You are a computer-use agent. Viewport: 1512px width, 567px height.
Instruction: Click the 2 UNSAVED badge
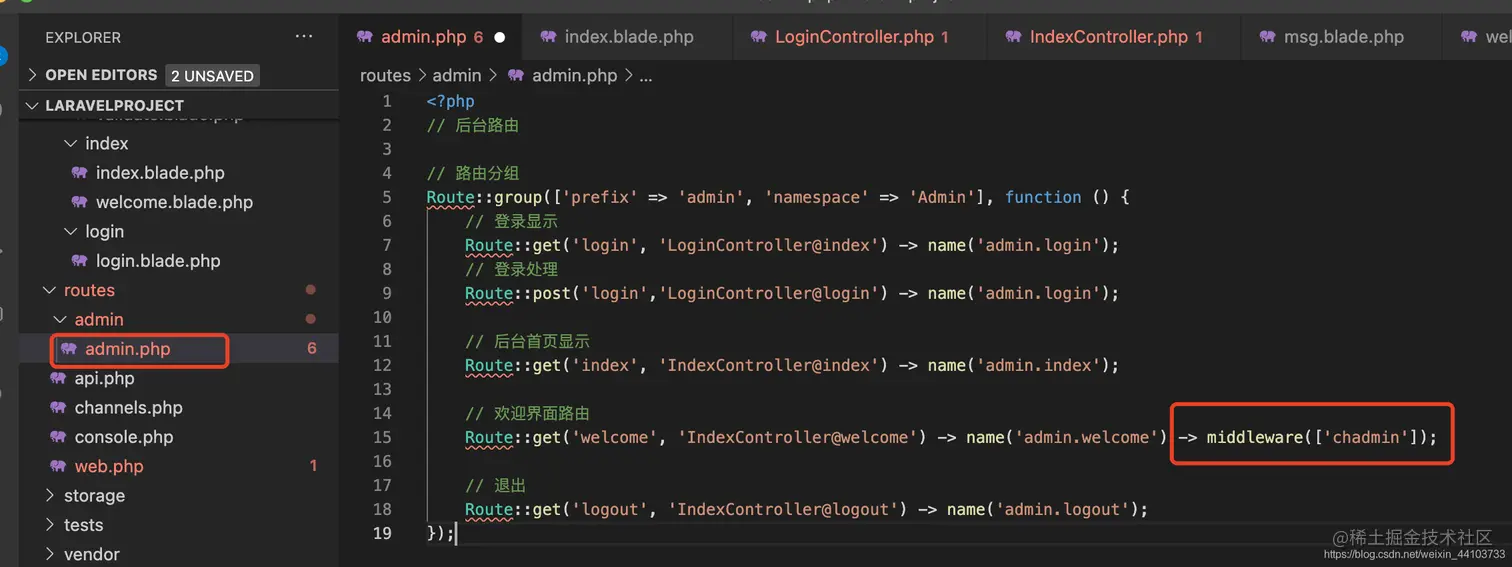[212, 76]
